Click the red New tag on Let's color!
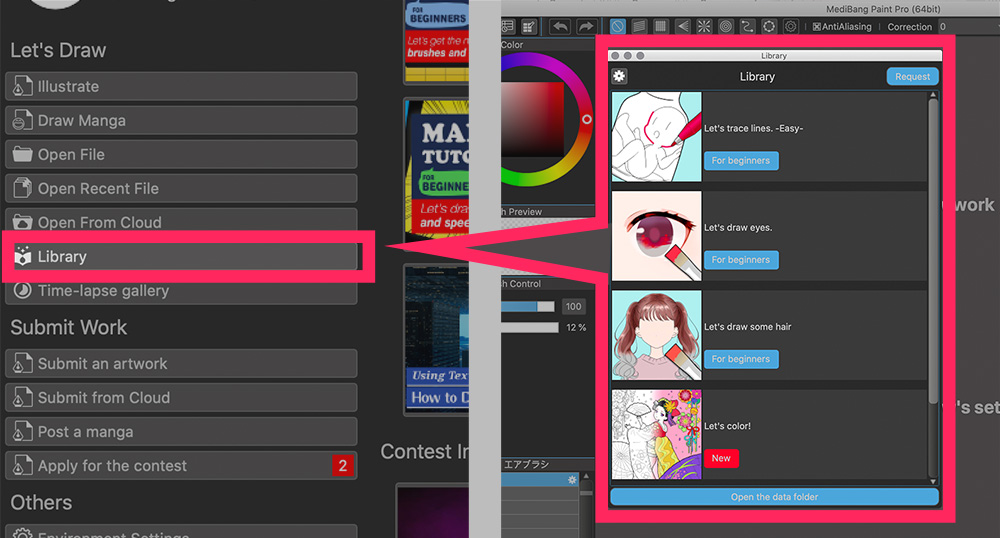1000x538 pixels. pos(721,458)
